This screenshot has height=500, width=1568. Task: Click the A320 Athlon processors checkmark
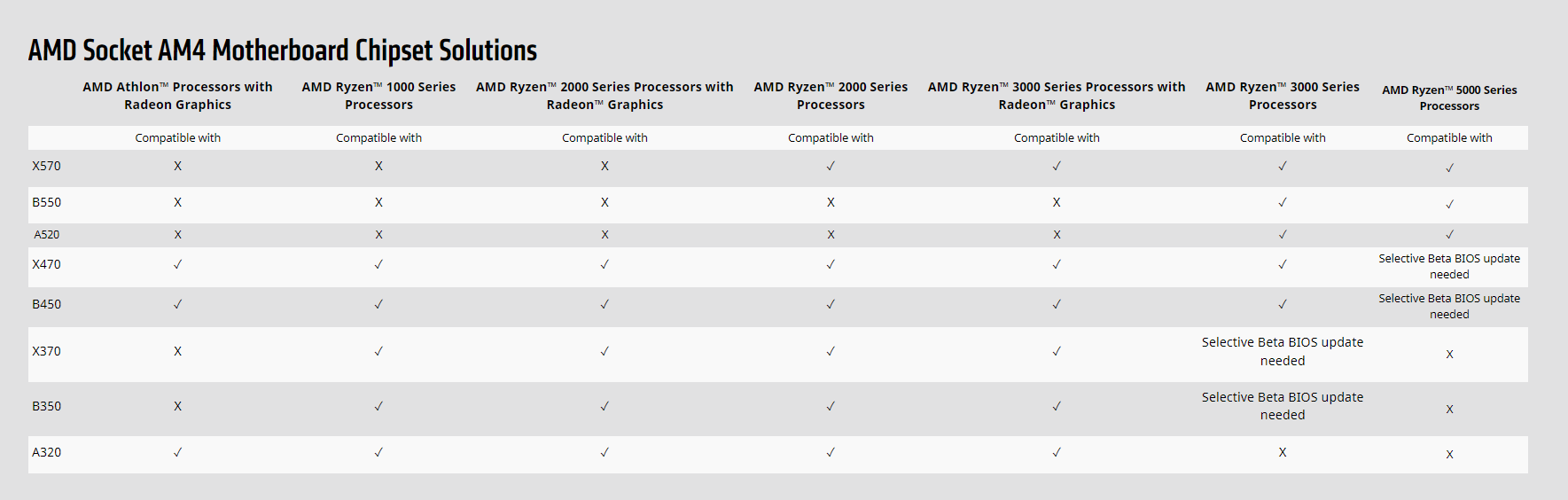(x=177, y=452)
